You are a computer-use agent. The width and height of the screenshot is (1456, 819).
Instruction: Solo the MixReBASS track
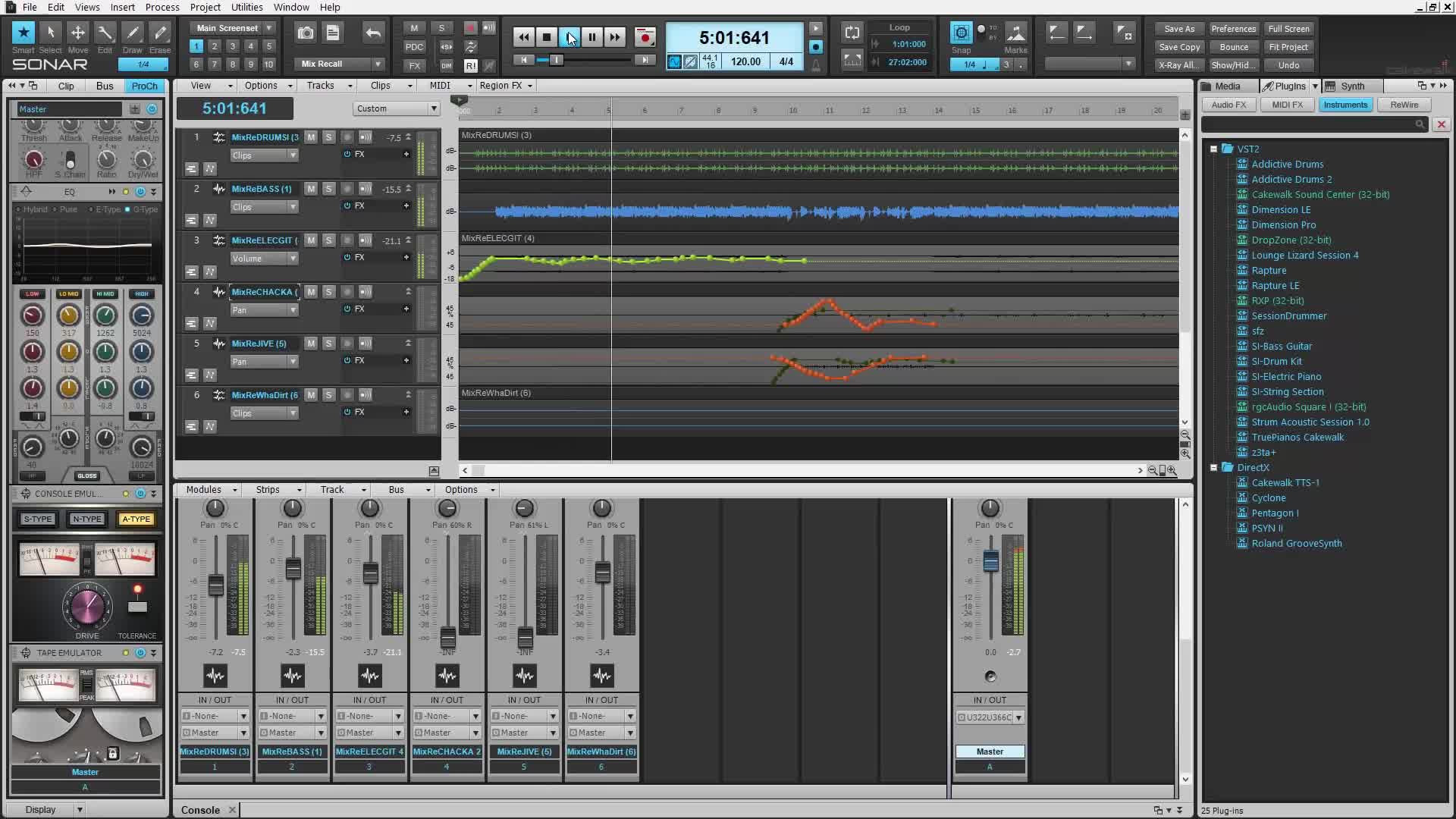[328, 189]
